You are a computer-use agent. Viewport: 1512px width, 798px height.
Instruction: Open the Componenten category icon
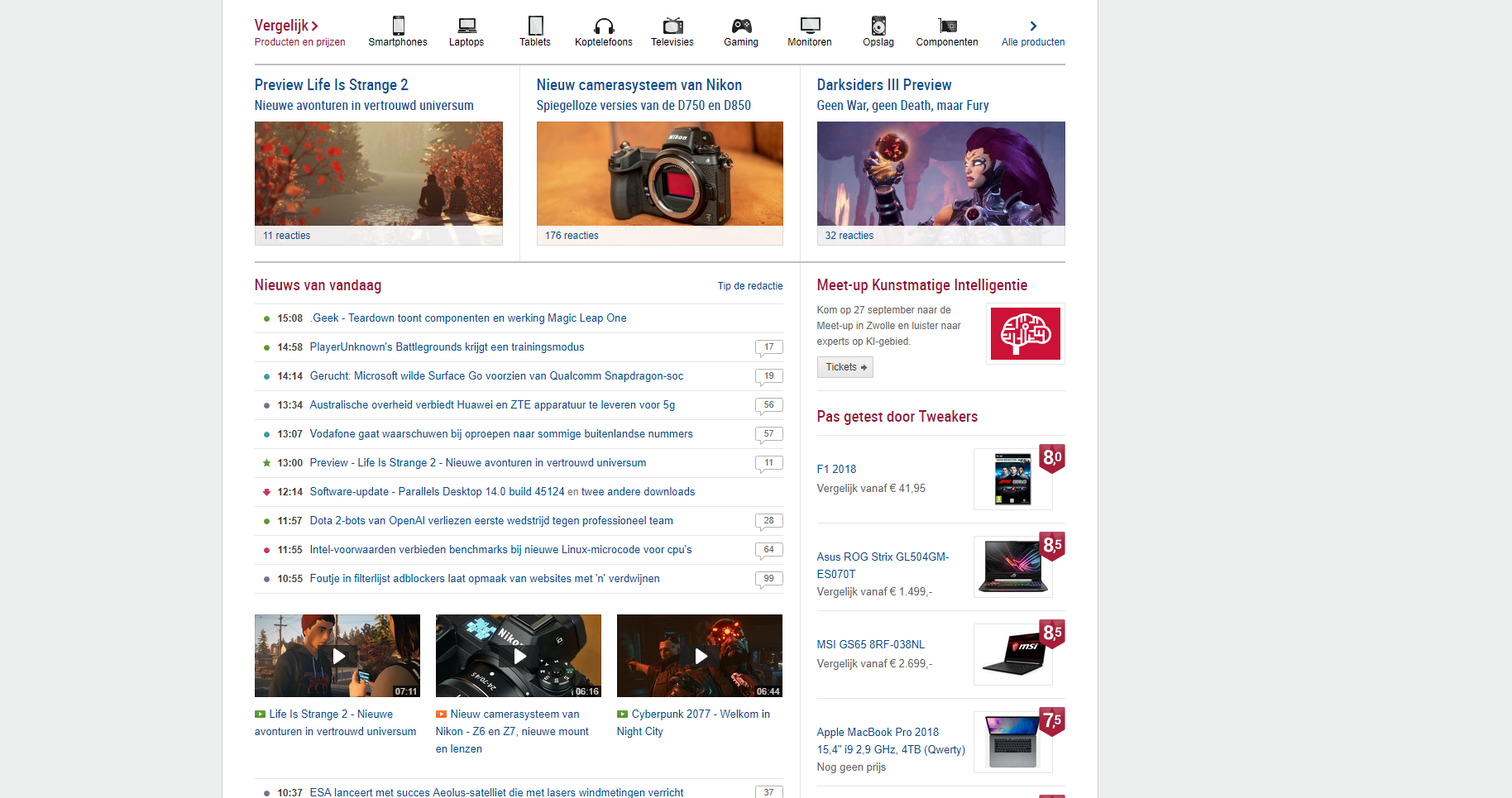[x=947, y=26]
